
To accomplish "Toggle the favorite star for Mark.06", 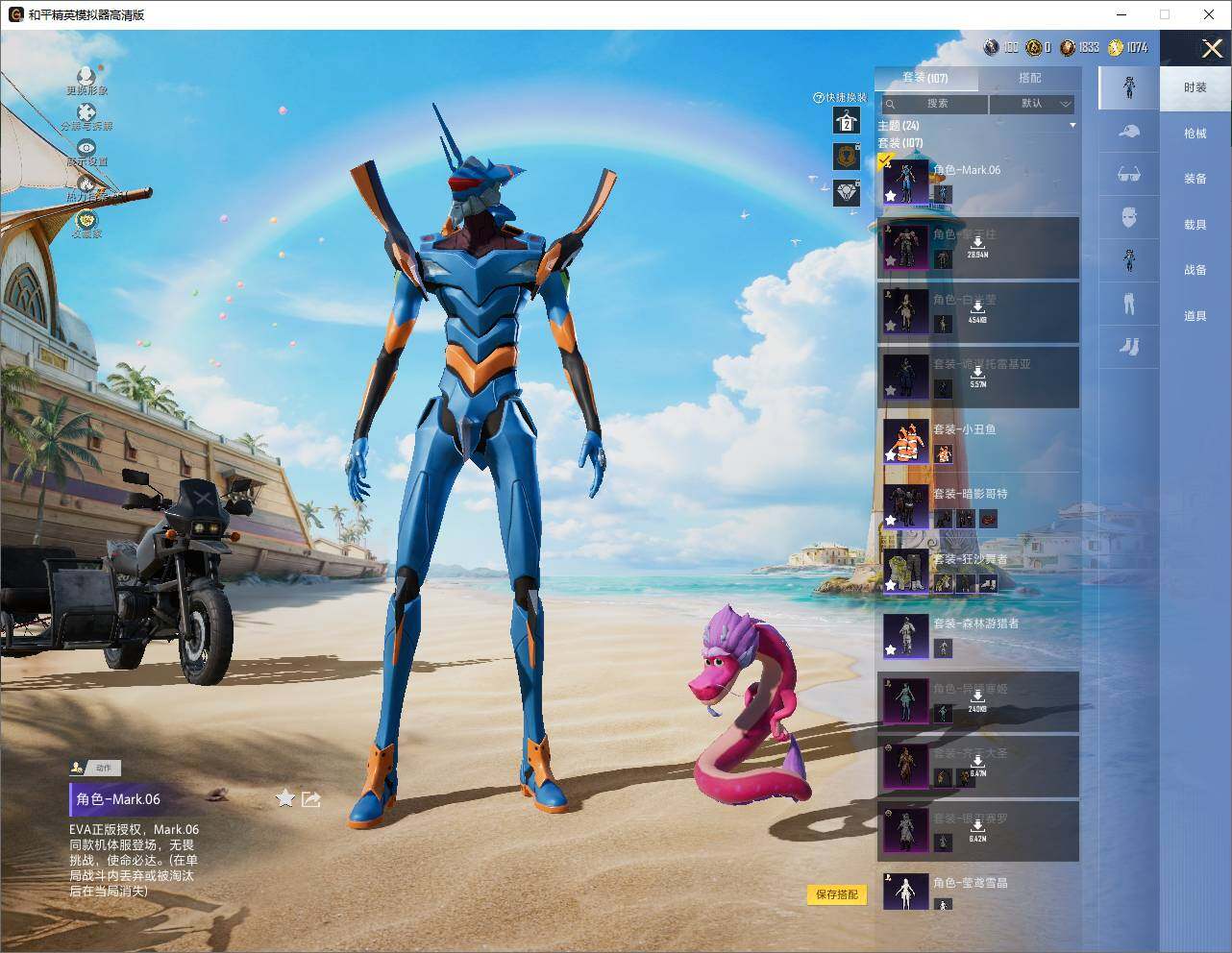I will point(285,798).
